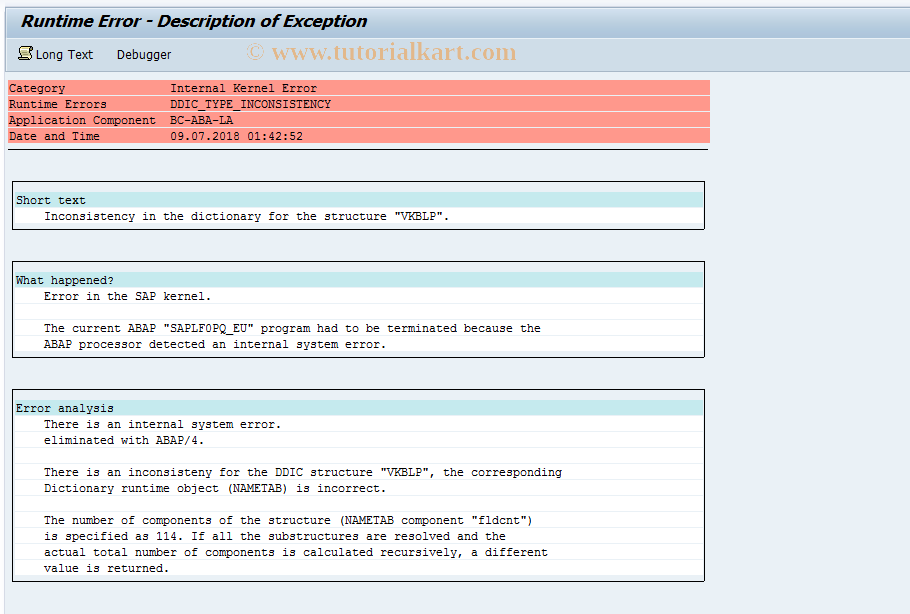Click the 'Internal Kernel Error' category value
This screenshot has width=910, height=614.
243,88
